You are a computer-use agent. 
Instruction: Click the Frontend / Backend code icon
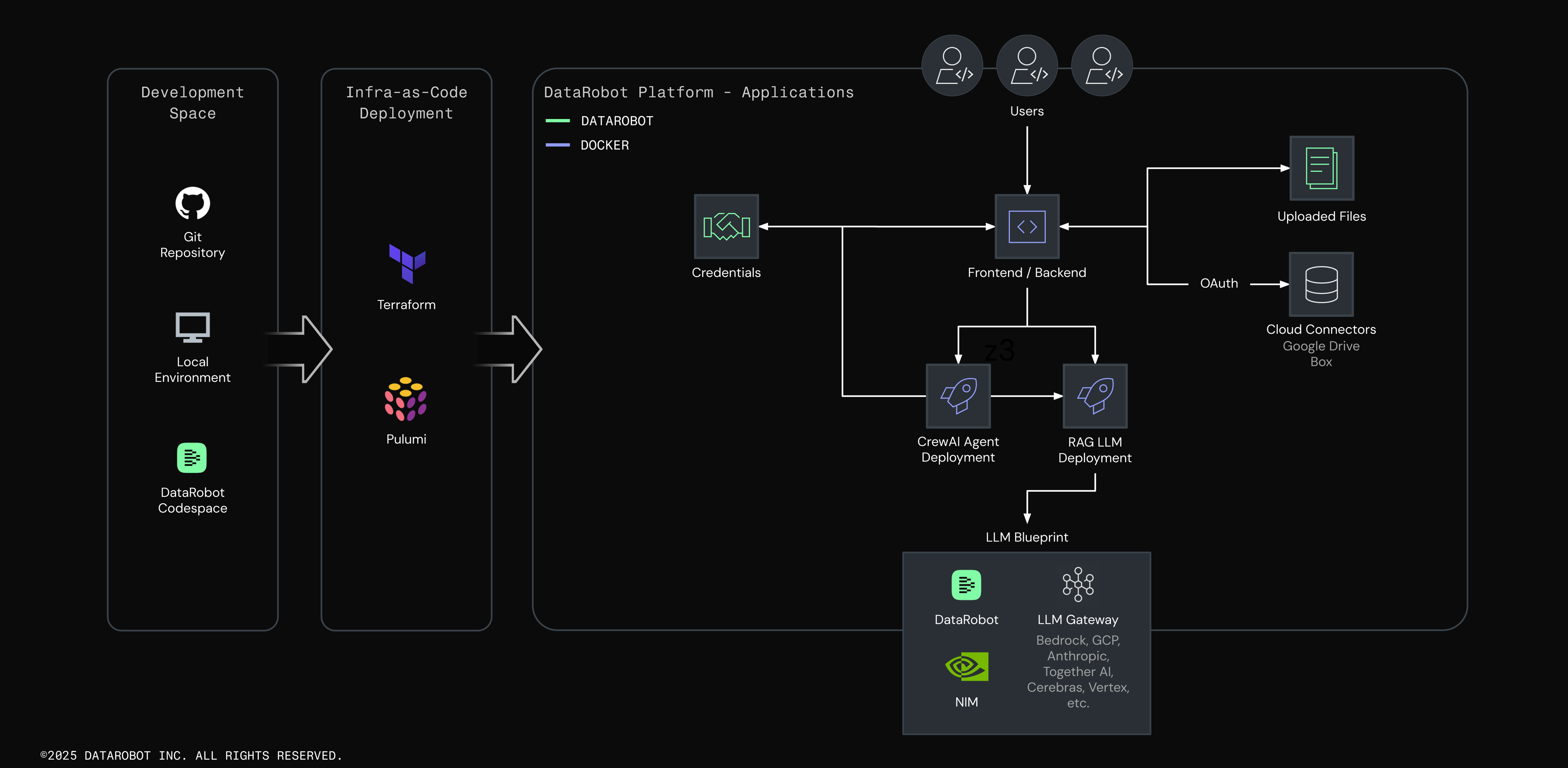coord(1027,227)
